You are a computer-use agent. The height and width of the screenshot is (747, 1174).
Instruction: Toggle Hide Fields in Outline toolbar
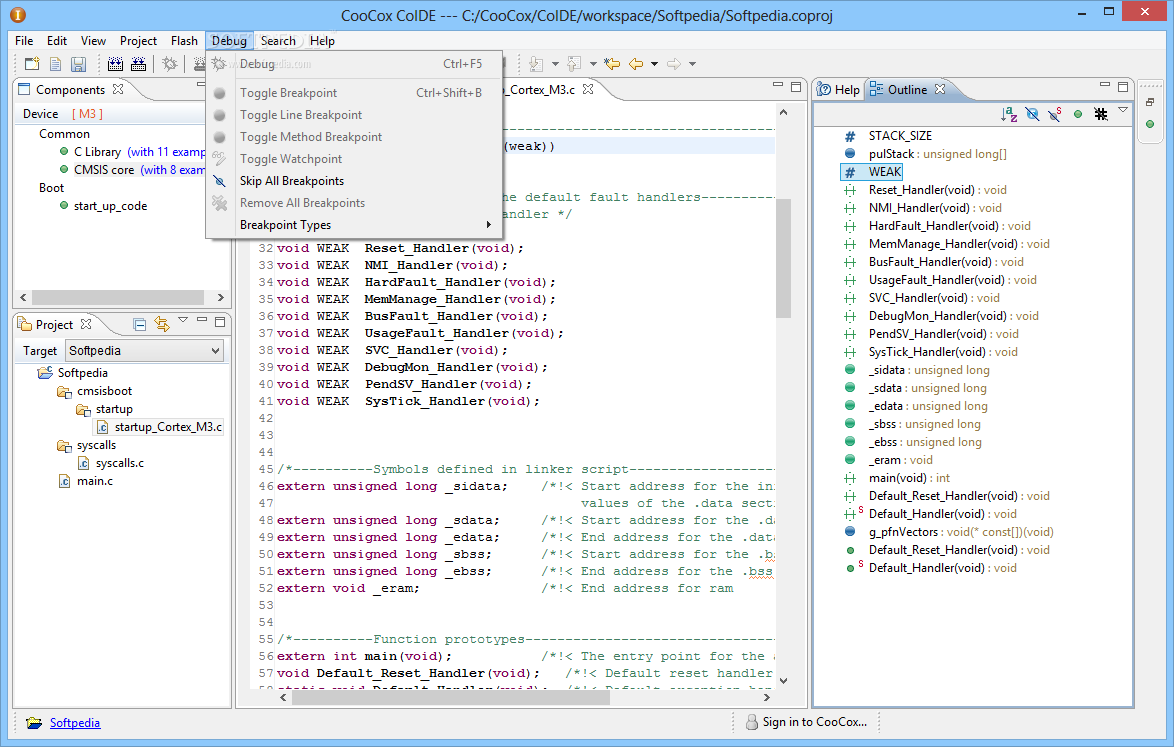pyautogui.click(x=1032, y=115)
